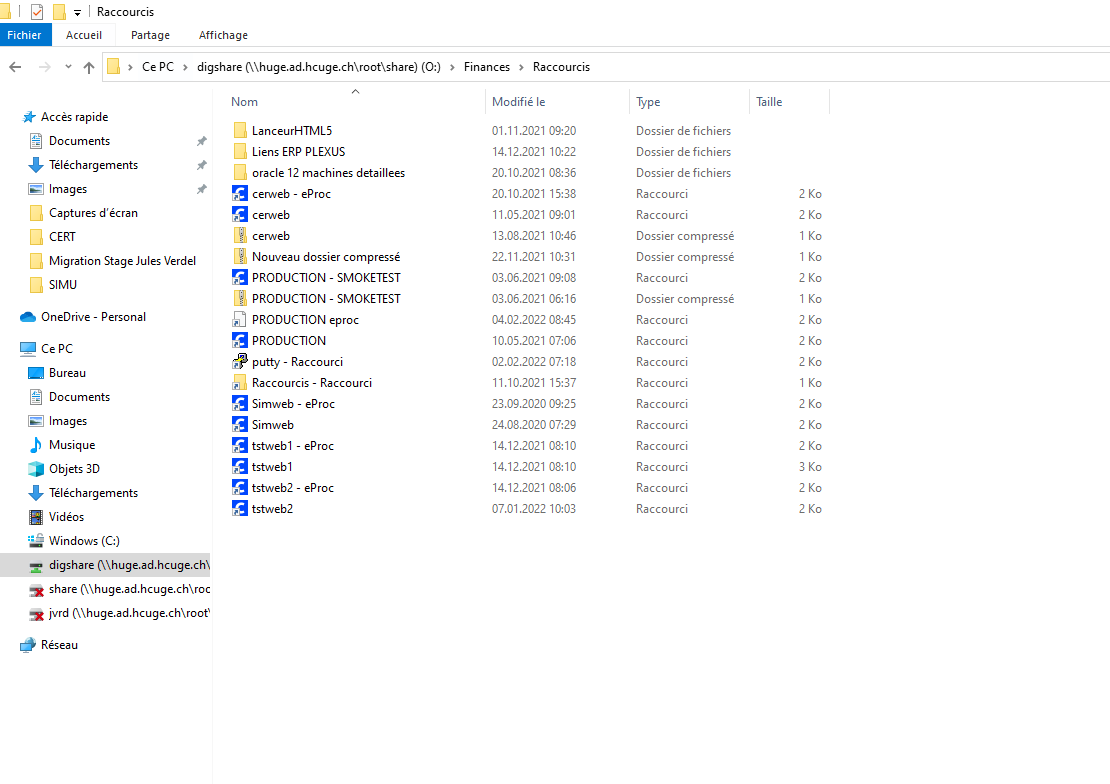Click the Windows (C:) drive icon
1110x784 pixels.
36,541
